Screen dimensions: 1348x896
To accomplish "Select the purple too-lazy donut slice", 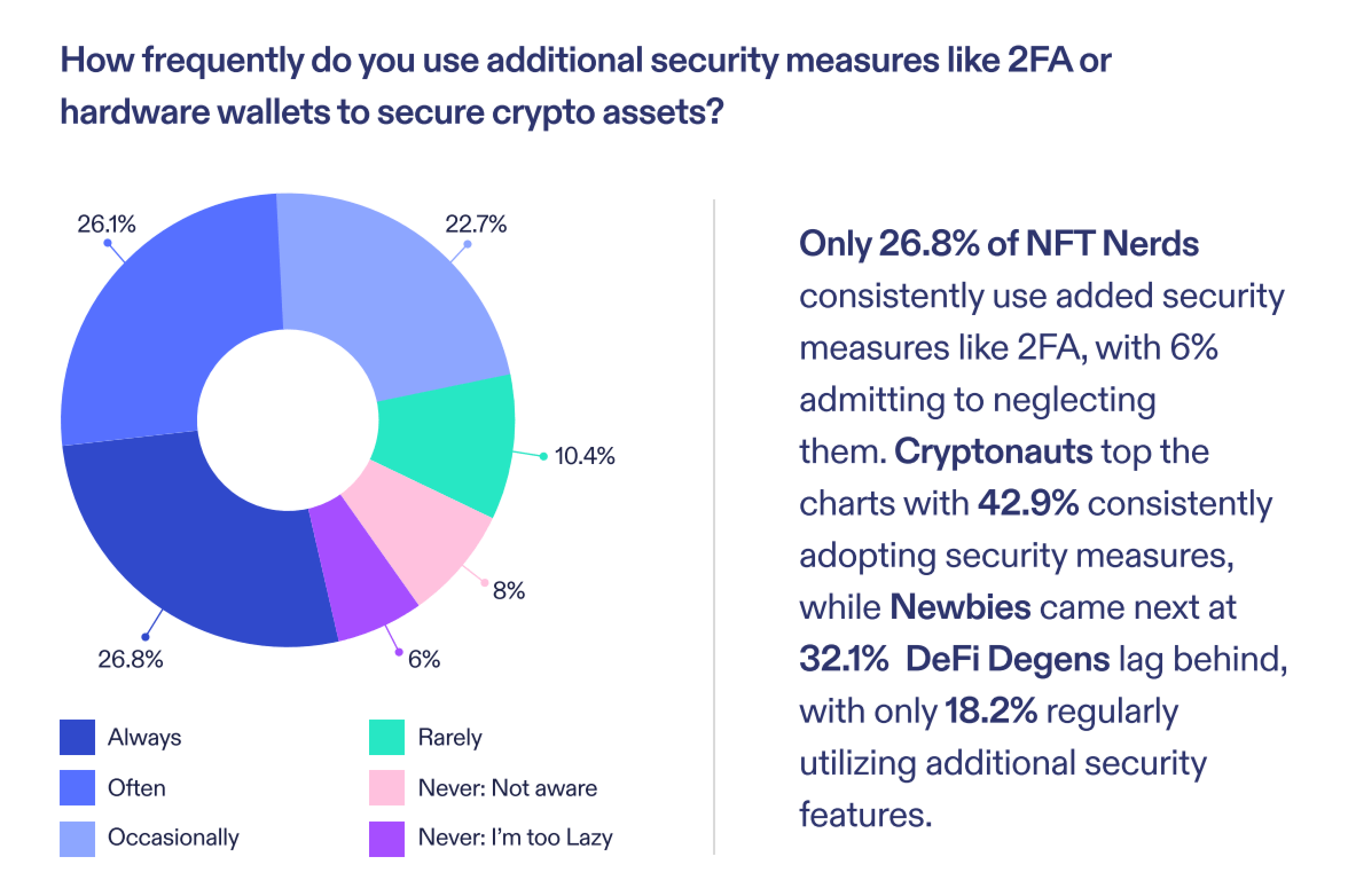I will (367, 579).
